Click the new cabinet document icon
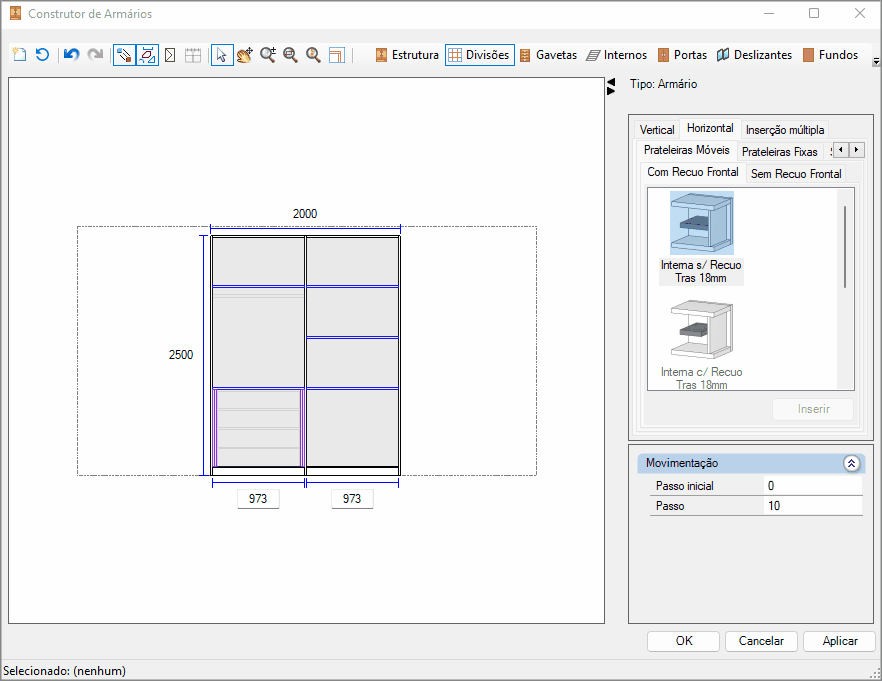Screen dimensions: 882x681 pos(20,55)
